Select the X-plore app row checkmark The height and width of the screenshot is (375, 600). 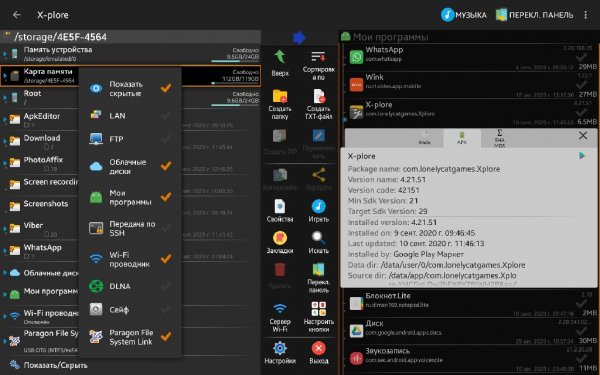(x=582, y=112)
